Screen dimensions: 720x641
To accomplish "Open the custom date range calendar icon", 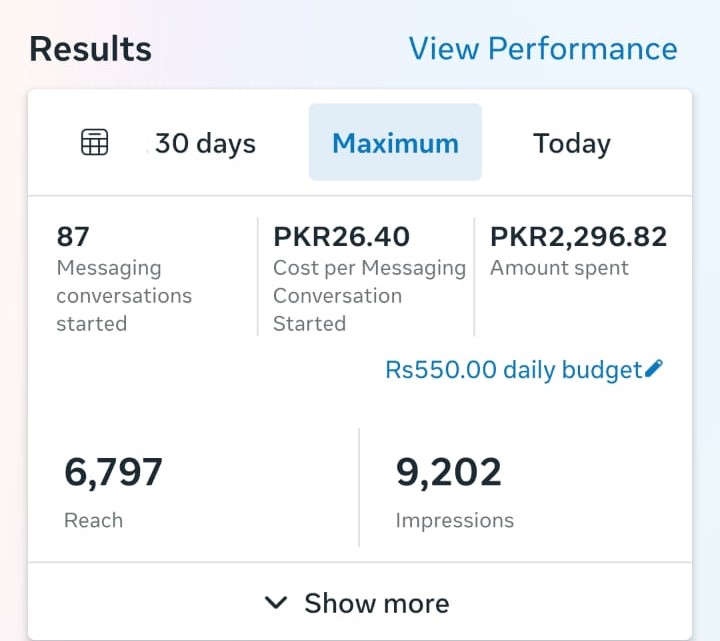I will pyautogui.click(x=94, y=143).
